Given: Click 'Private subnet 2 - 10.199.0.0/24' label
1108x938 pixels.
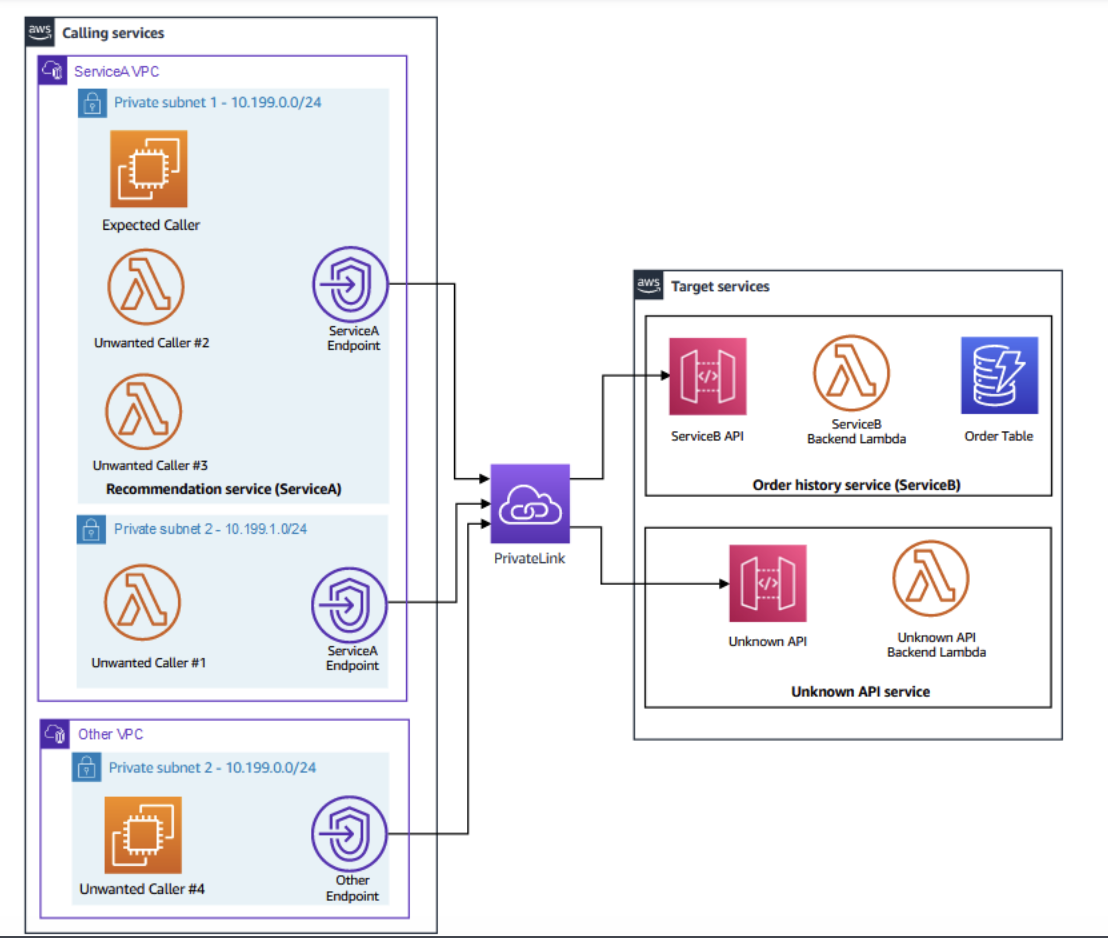Looking at the screenshot, I should [212, 768].
